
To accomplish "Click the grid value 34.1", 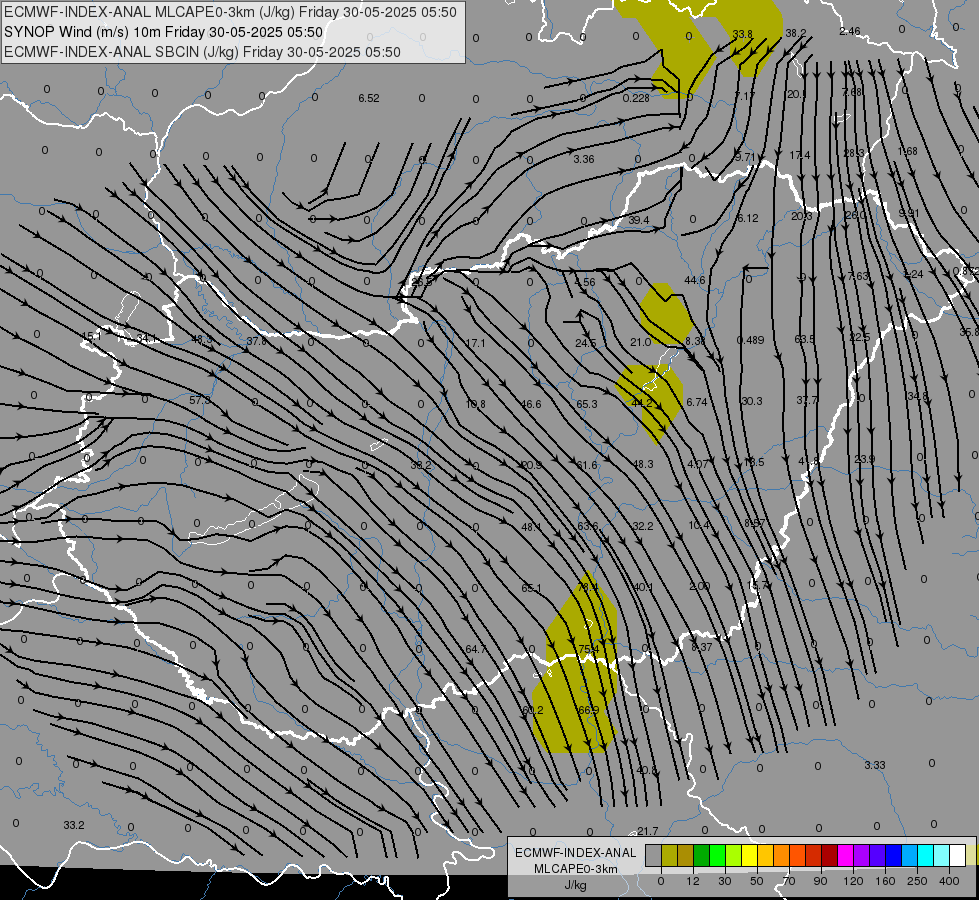I will (146, 339).
